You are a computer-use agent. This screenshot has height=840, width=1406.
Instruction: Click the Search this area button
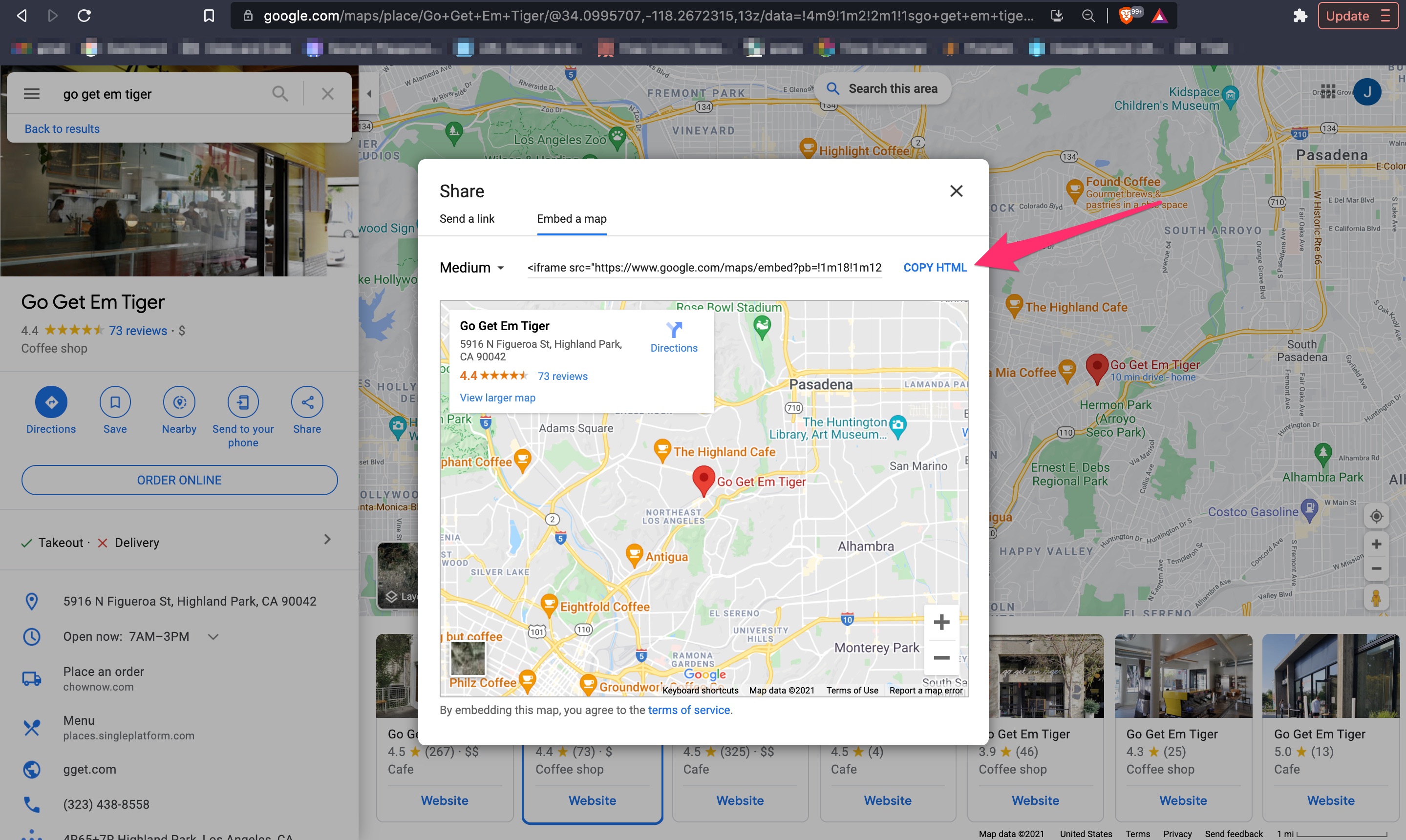tap(883, 88)
